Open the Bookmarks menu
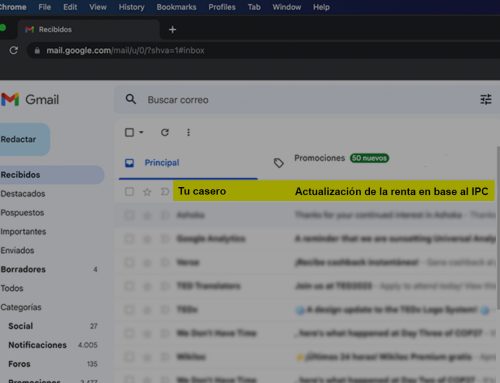 [176, 7]
